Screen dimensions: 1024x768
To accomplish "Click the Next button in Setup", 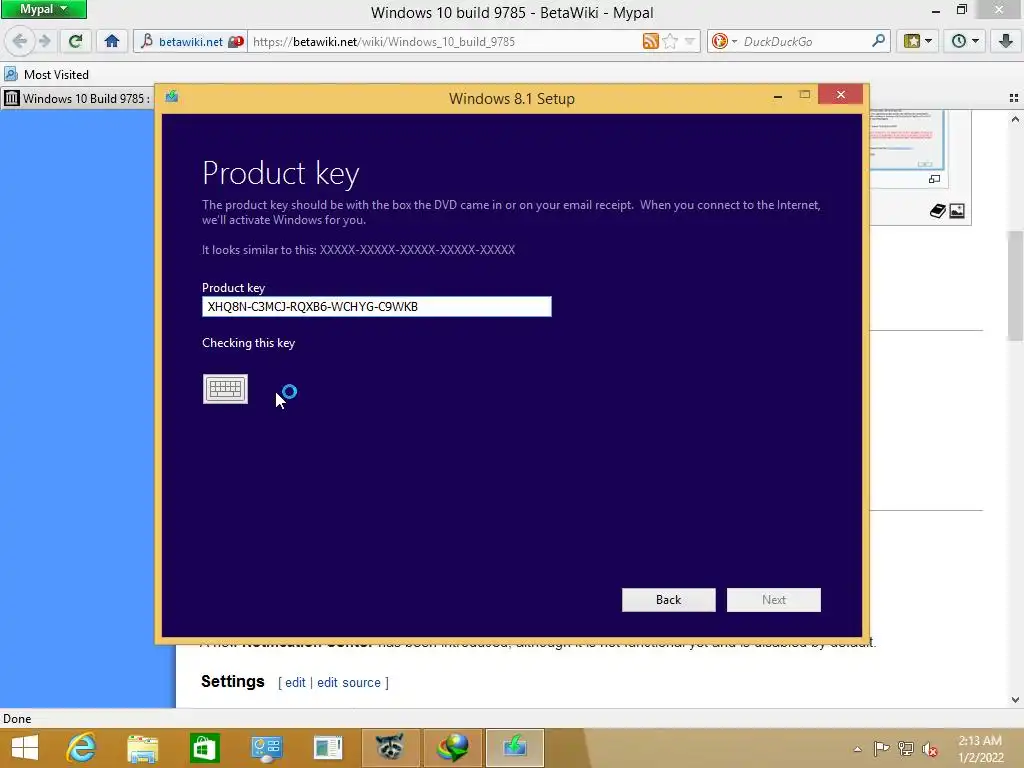I will pos(774,600).
